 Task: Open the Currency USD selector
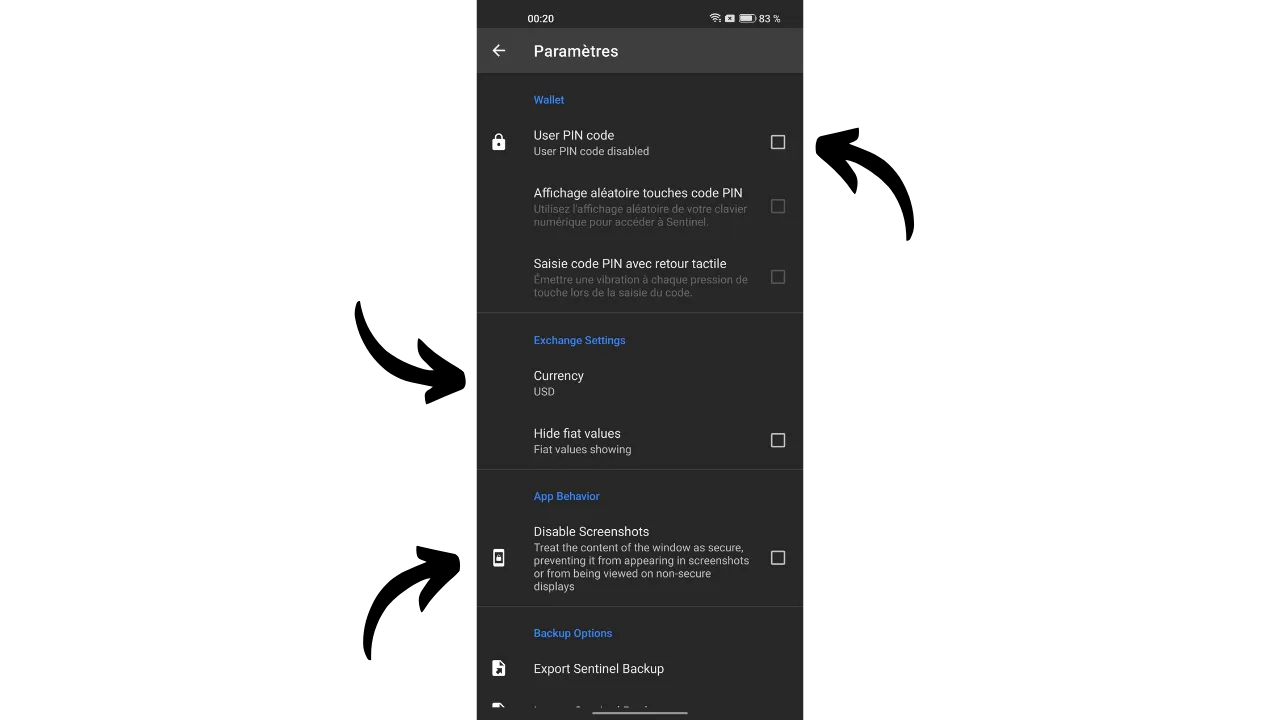click(640, 383)
